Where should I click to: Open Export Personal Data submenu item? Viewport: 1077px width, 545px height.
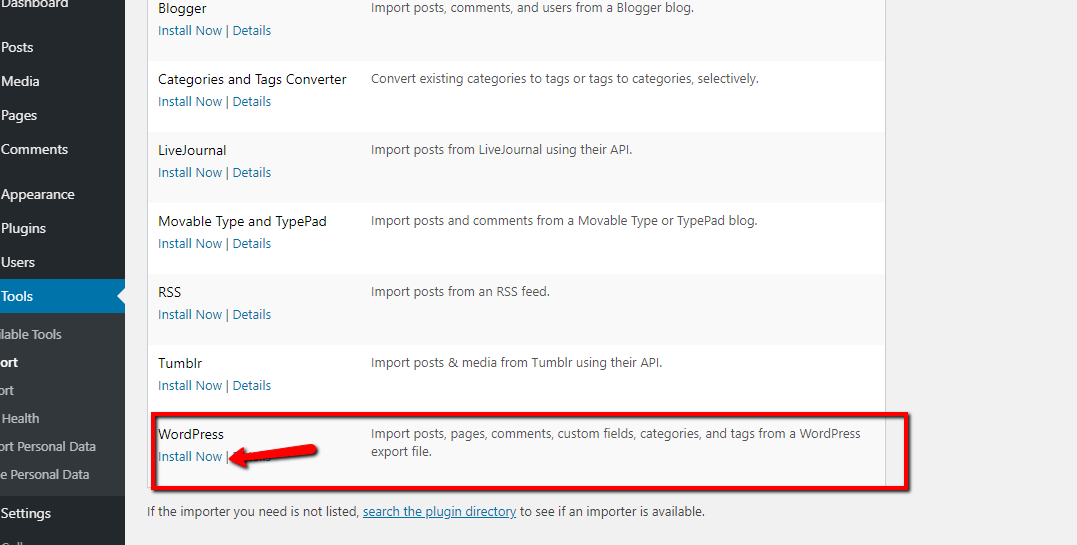pos(47,447)
